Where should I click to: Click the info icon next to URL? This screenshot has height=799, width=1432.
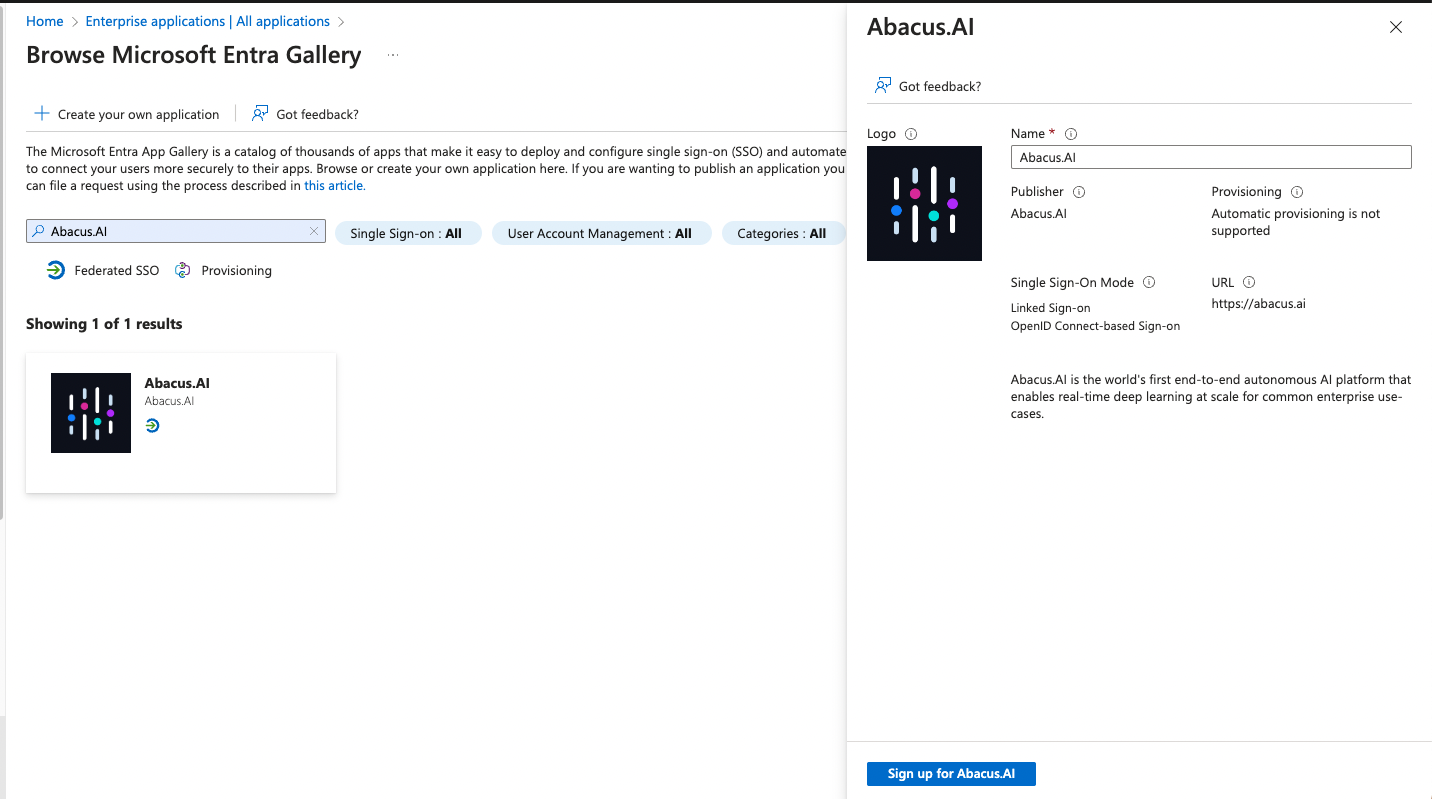point(1249,283)
